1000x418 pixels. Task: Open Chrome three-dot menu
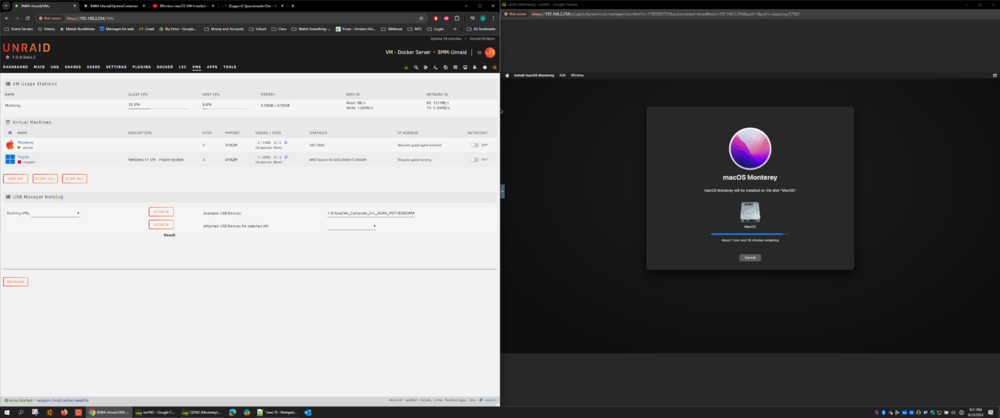pyautogui.click(x=493, y=19)
